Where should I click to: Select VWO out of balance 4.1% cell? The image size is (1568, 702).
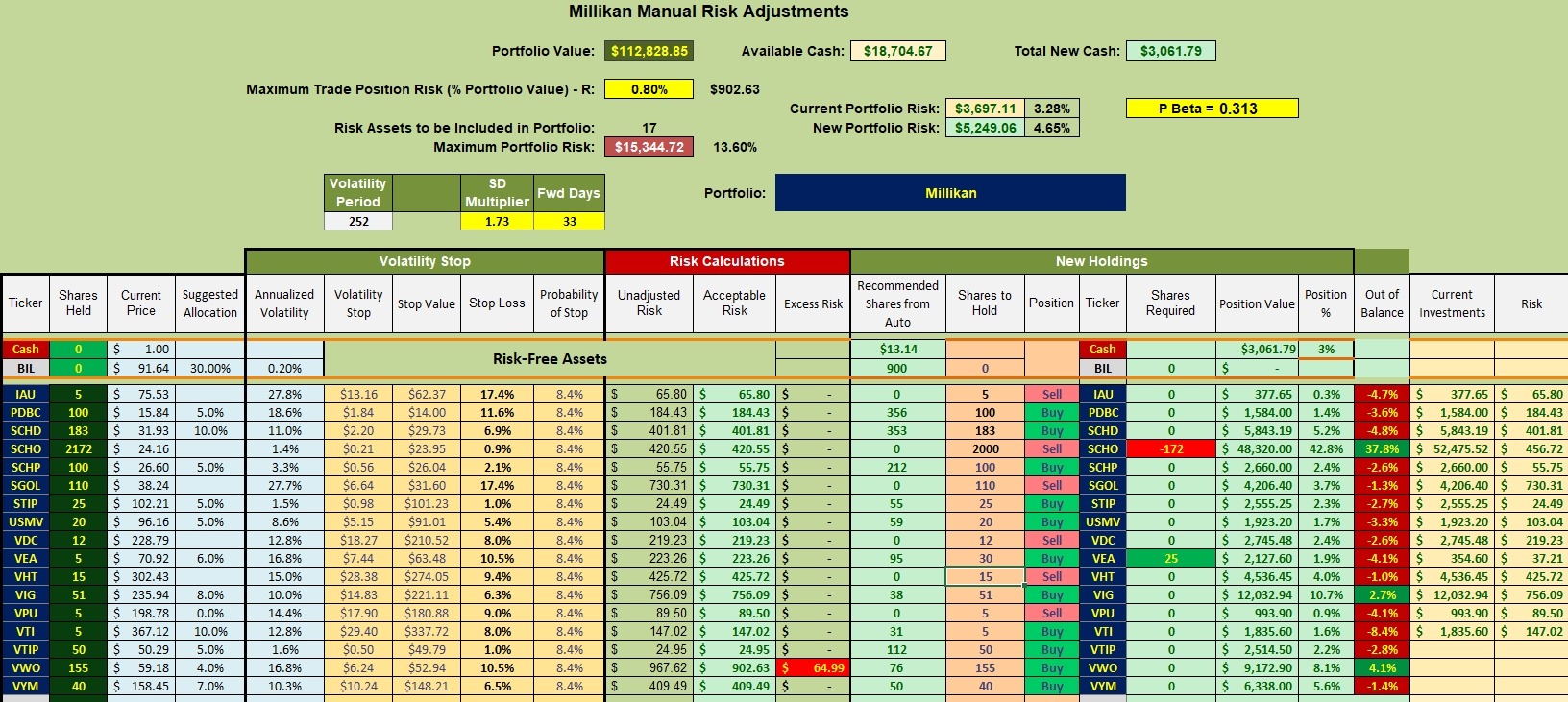coord(1382,667)
